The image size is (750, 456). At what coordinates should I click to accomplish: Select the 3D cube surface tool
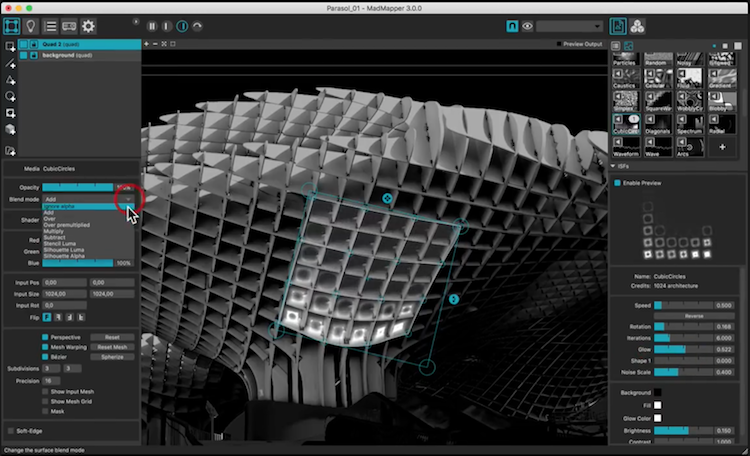point(10,130)
